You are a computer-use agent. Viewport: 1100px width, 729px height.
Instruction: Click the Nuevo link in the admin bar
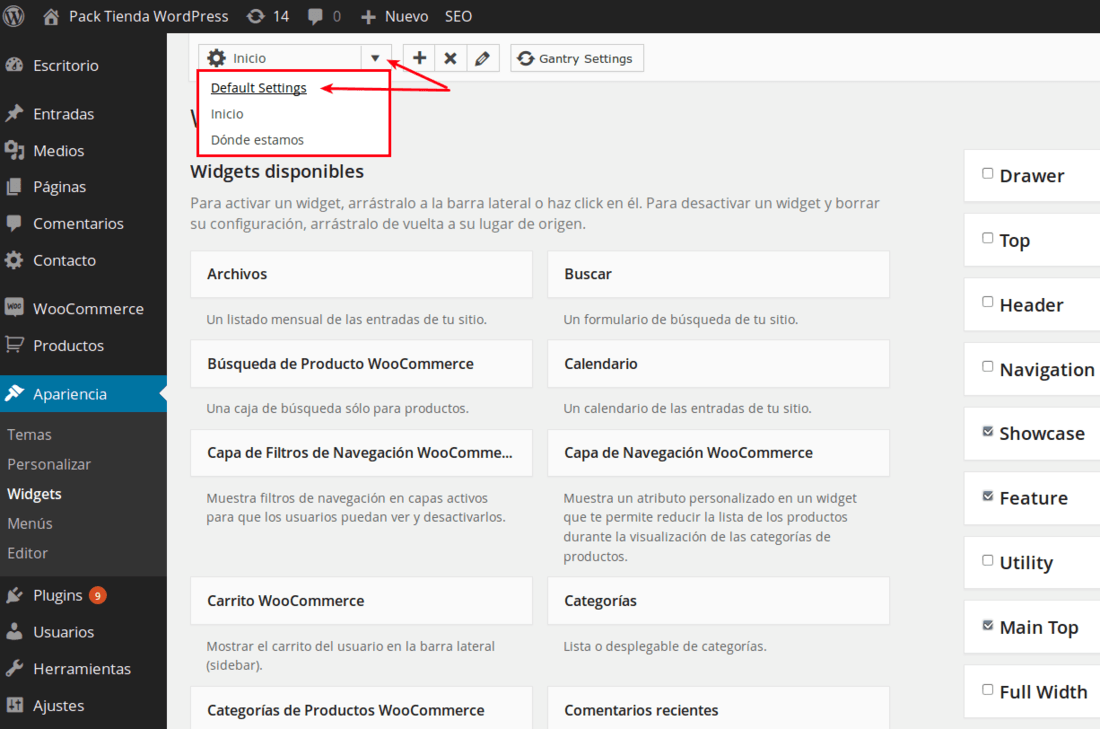tap(406, 16)
